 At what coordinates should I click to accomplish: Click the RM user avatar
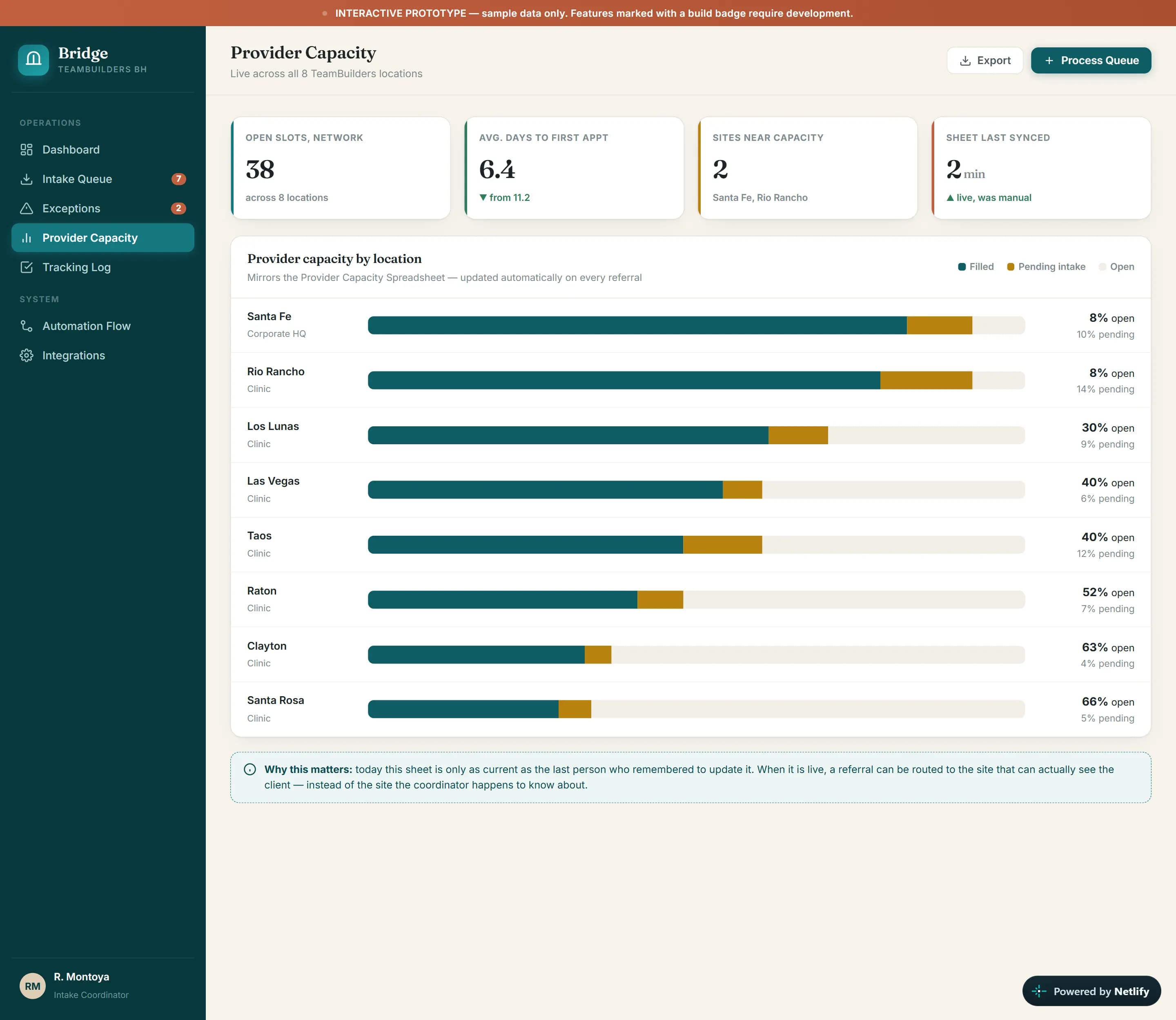[x=32, y=986]
